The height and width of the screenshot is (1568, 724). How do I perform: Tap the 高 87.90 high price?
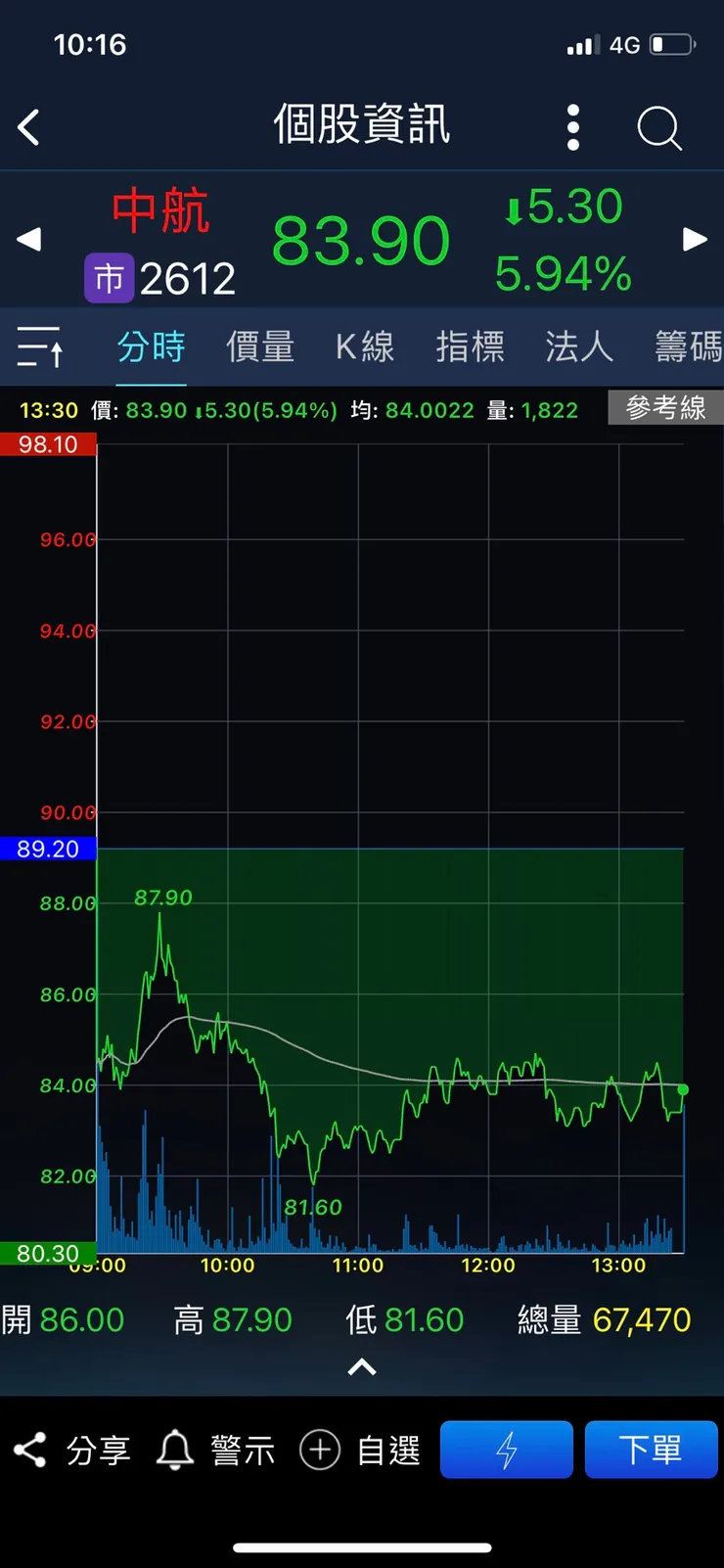233,1320
